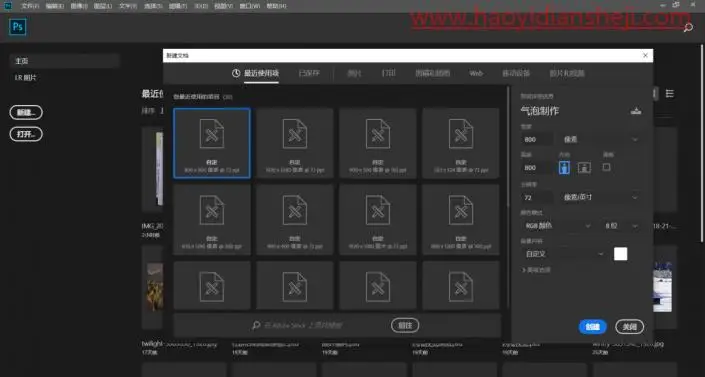Viewport: 705px width, 377px height.
Task: Switch to the 已保存 tab
Action: coord(309,73)
